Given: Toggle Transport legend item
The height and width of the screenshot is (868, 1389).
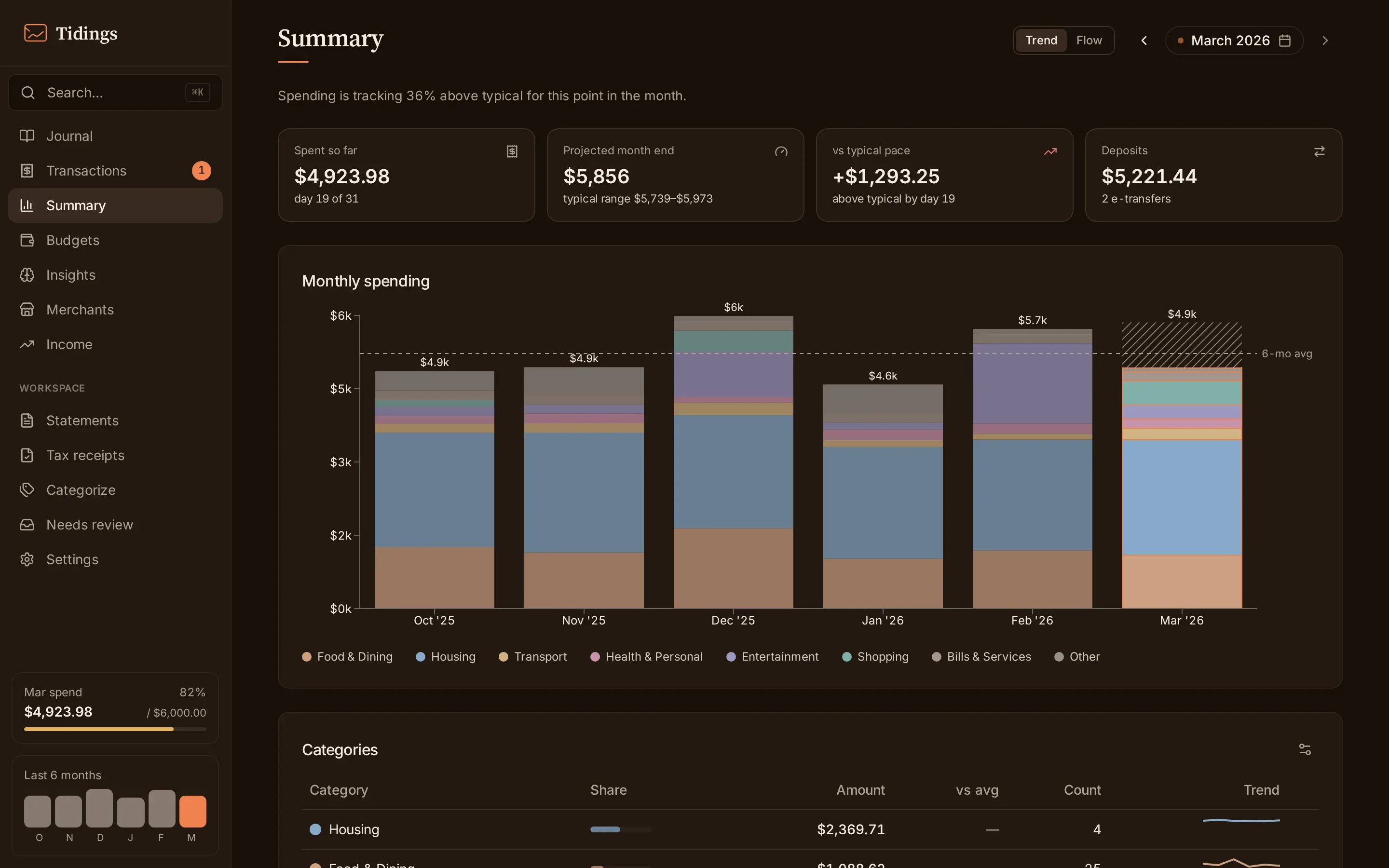Looking at the screenshot, I should (532, 657).
